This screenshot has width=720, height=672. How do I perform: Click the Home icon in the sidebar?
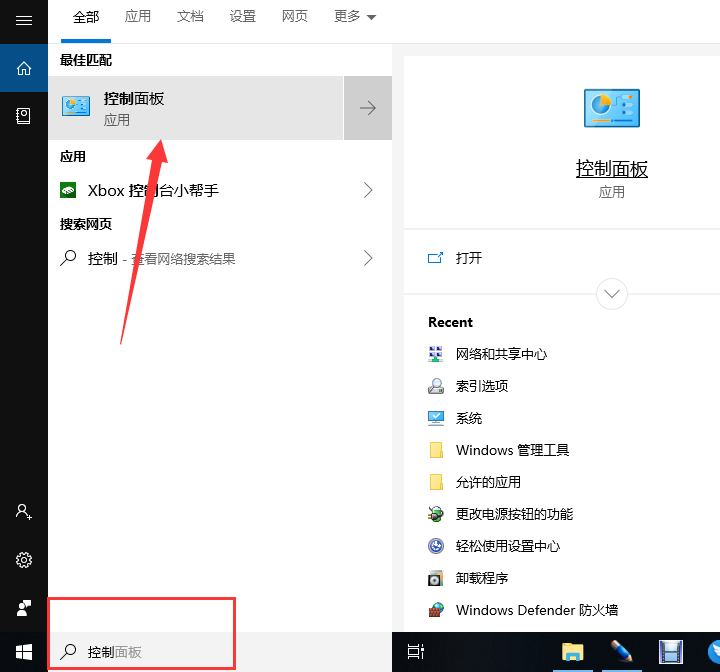click(24, 68)
